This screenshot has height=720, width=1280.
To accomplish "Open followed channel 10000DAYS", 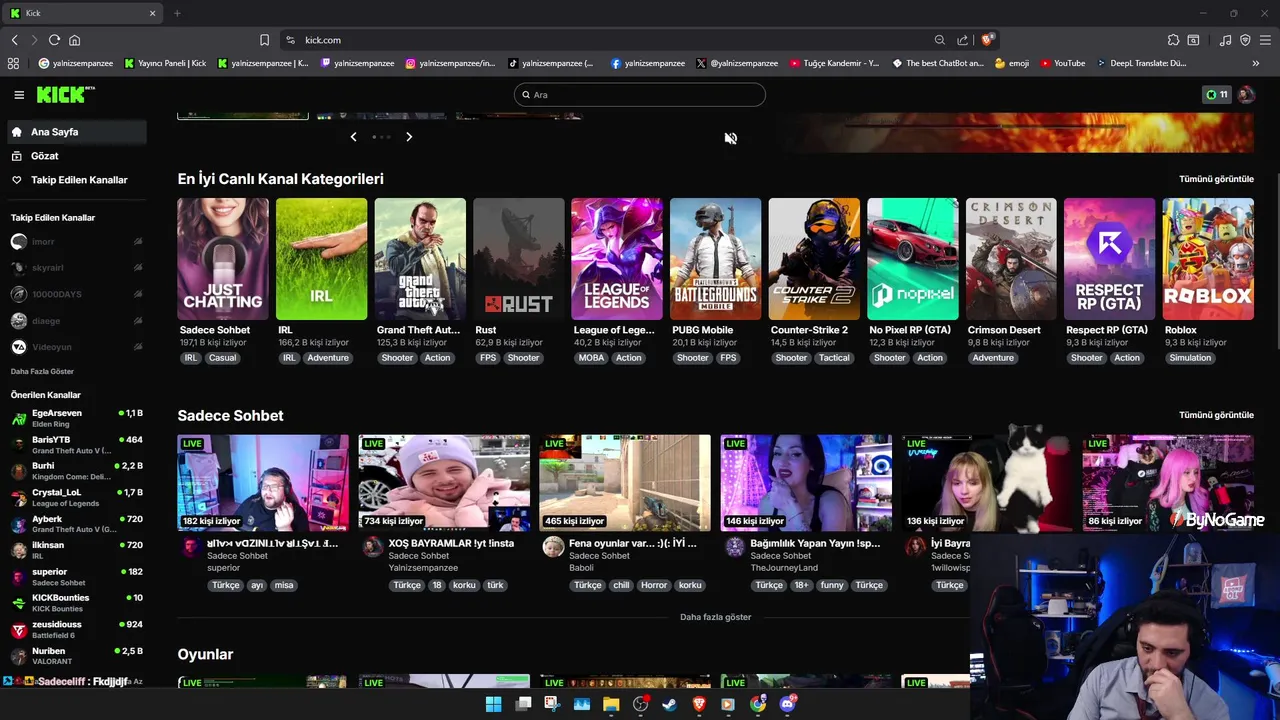I will pyautogui.click(x=75, y=294).
